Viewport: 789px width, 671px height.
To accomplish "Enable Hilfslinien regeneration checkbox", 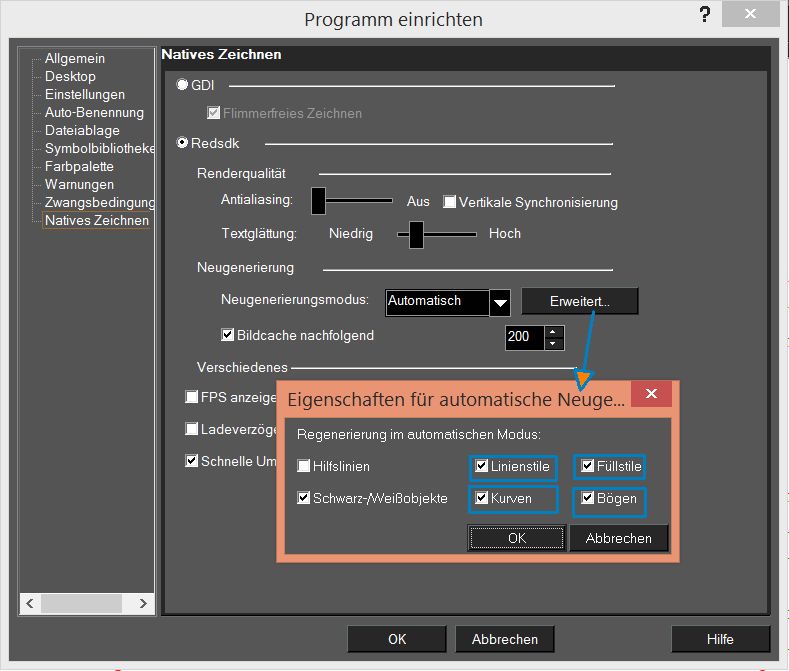I will pos(303,466).
